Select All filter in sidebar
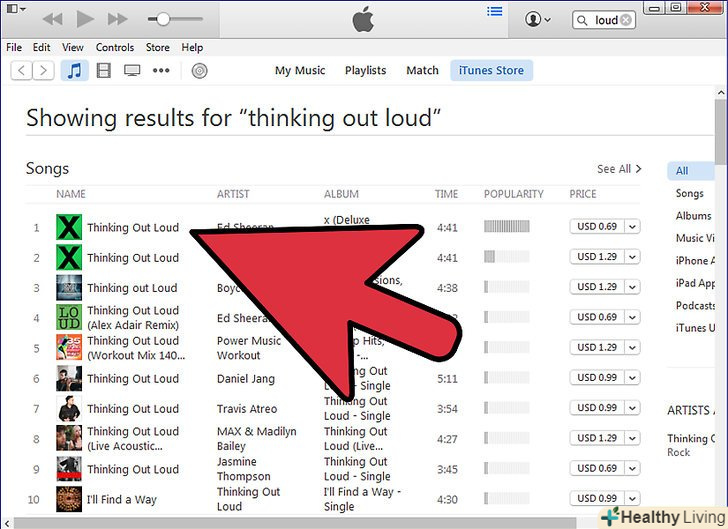 pyautogui.click(x=691, y=171)
